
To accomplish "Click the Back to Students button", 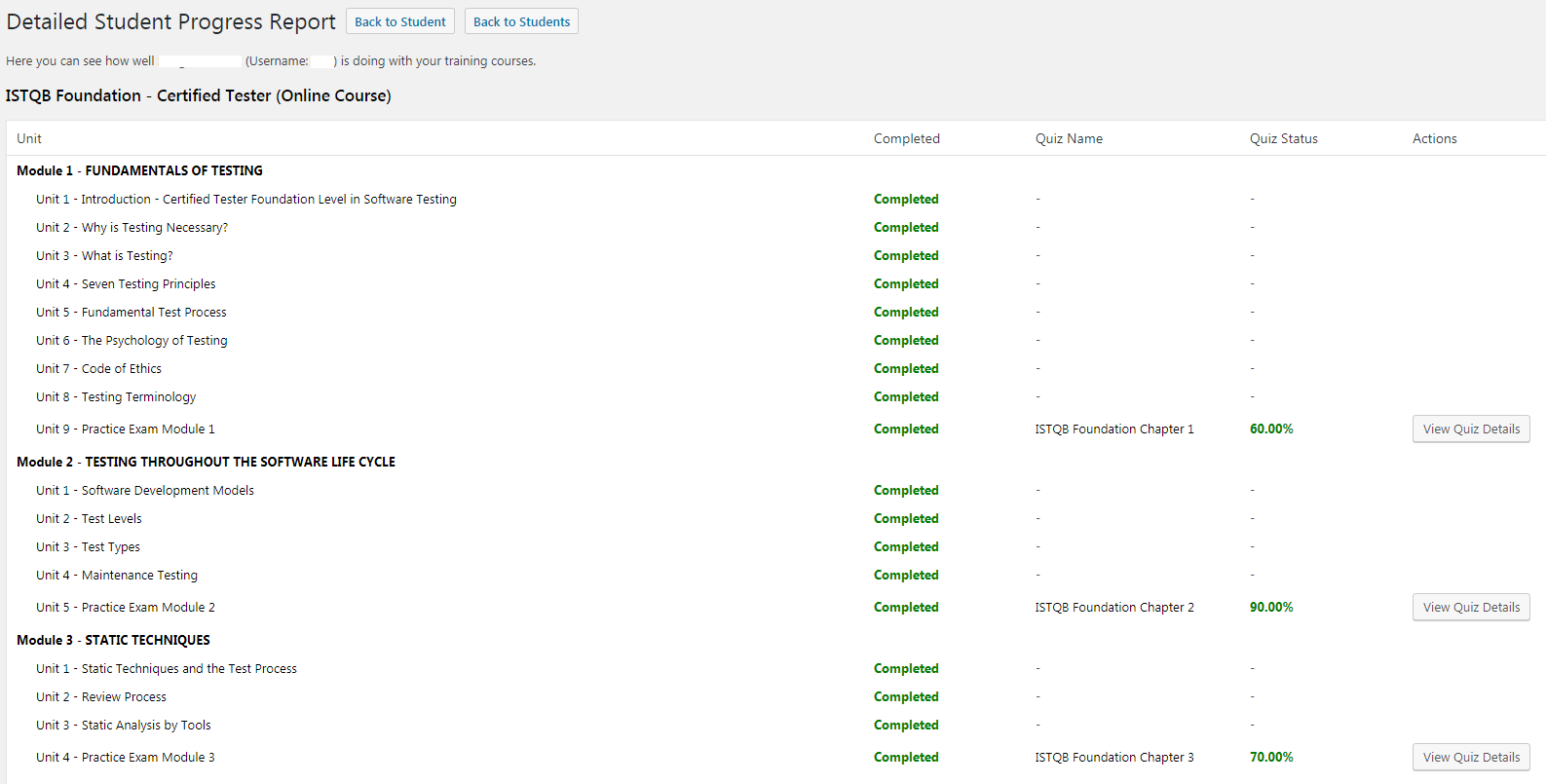I will pyautogui.click(x=521, y=21).
